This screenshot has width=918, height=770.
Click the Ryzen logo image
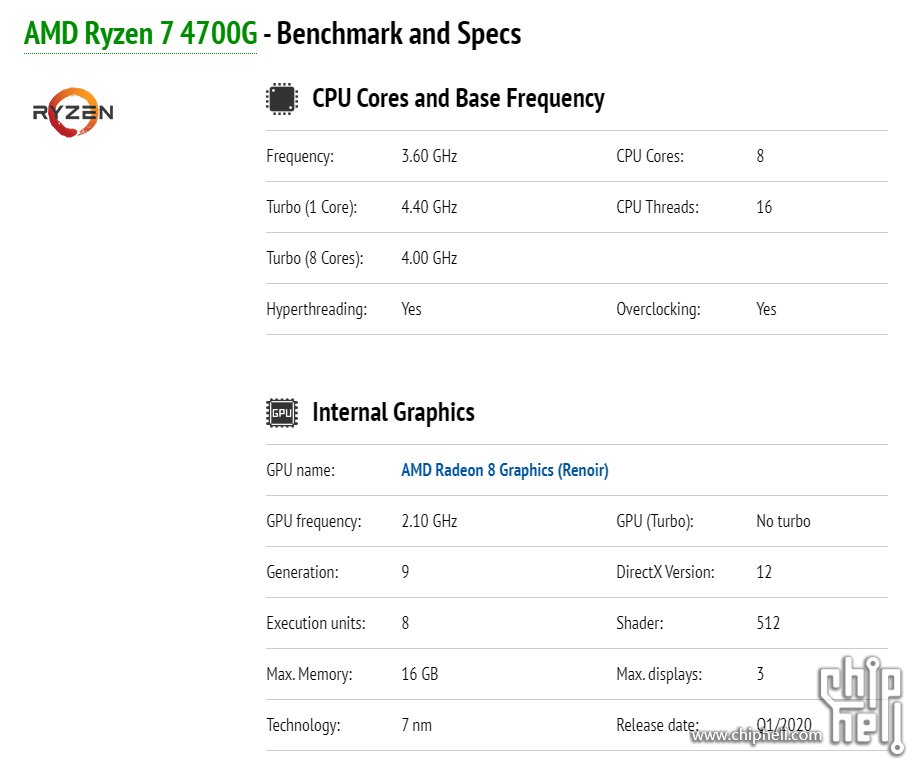coord(73,112)
